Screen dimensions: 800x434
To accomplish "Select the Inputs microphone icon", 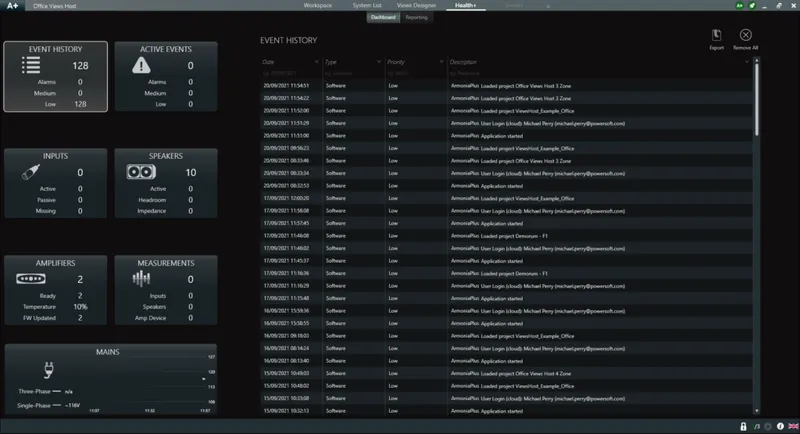I will [x=31, y=172].
